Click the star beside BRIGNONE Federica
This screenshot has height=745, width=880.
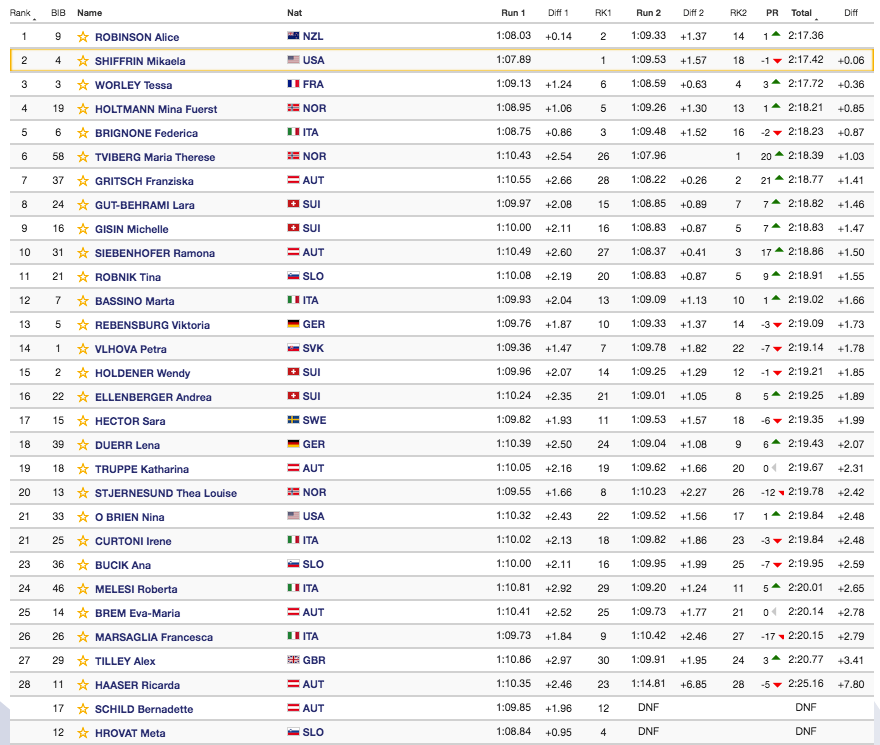point(83,133)
